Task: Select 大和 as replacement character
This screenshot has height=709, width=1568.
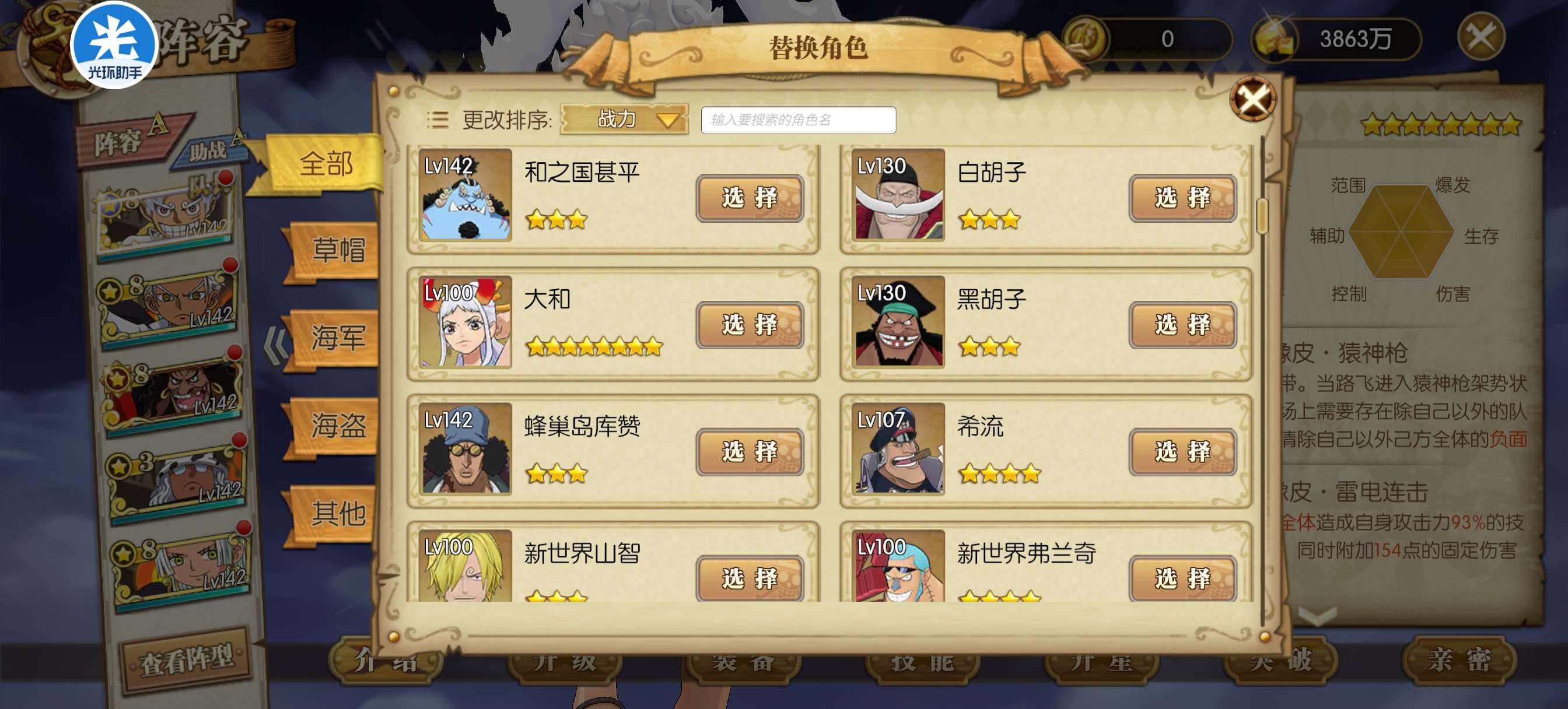Action: [x=750, y=325]
